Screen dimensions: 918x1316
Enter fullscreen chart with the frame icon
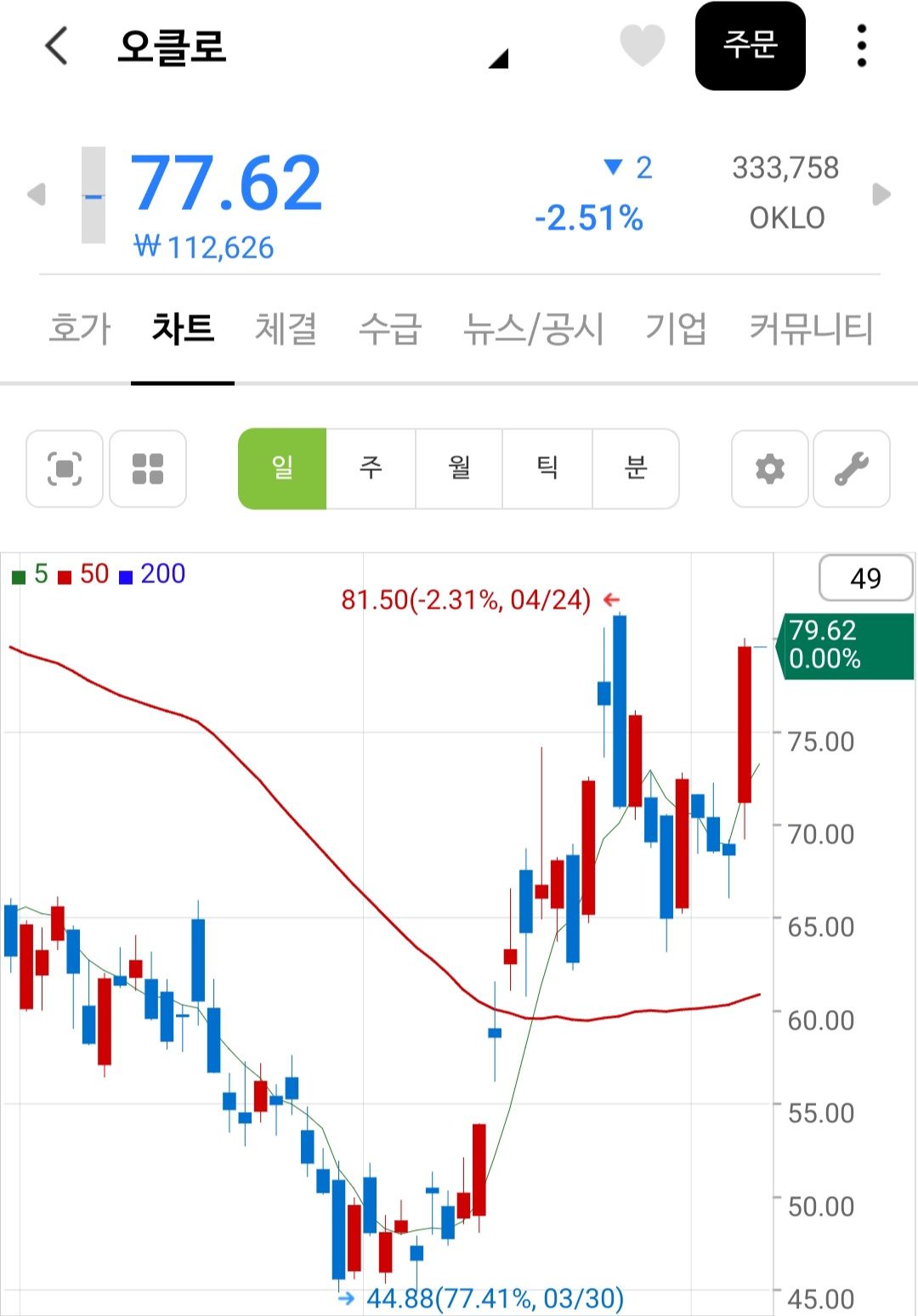coord(65,468)
